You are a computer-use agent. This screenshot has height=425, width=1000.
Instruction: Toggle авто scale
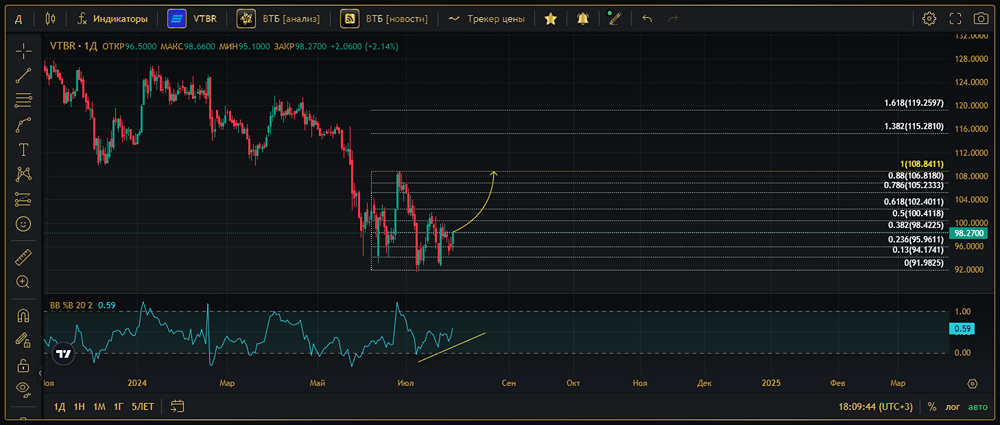point(977,406)
